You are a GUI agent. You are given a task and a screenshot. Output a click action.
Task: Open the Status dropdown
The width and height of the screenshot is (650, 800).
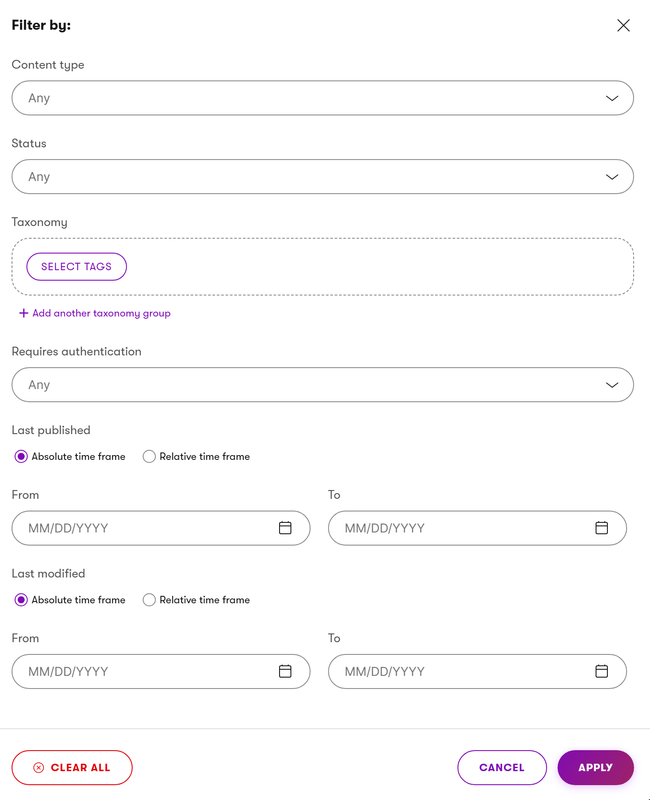coord(322,177)
